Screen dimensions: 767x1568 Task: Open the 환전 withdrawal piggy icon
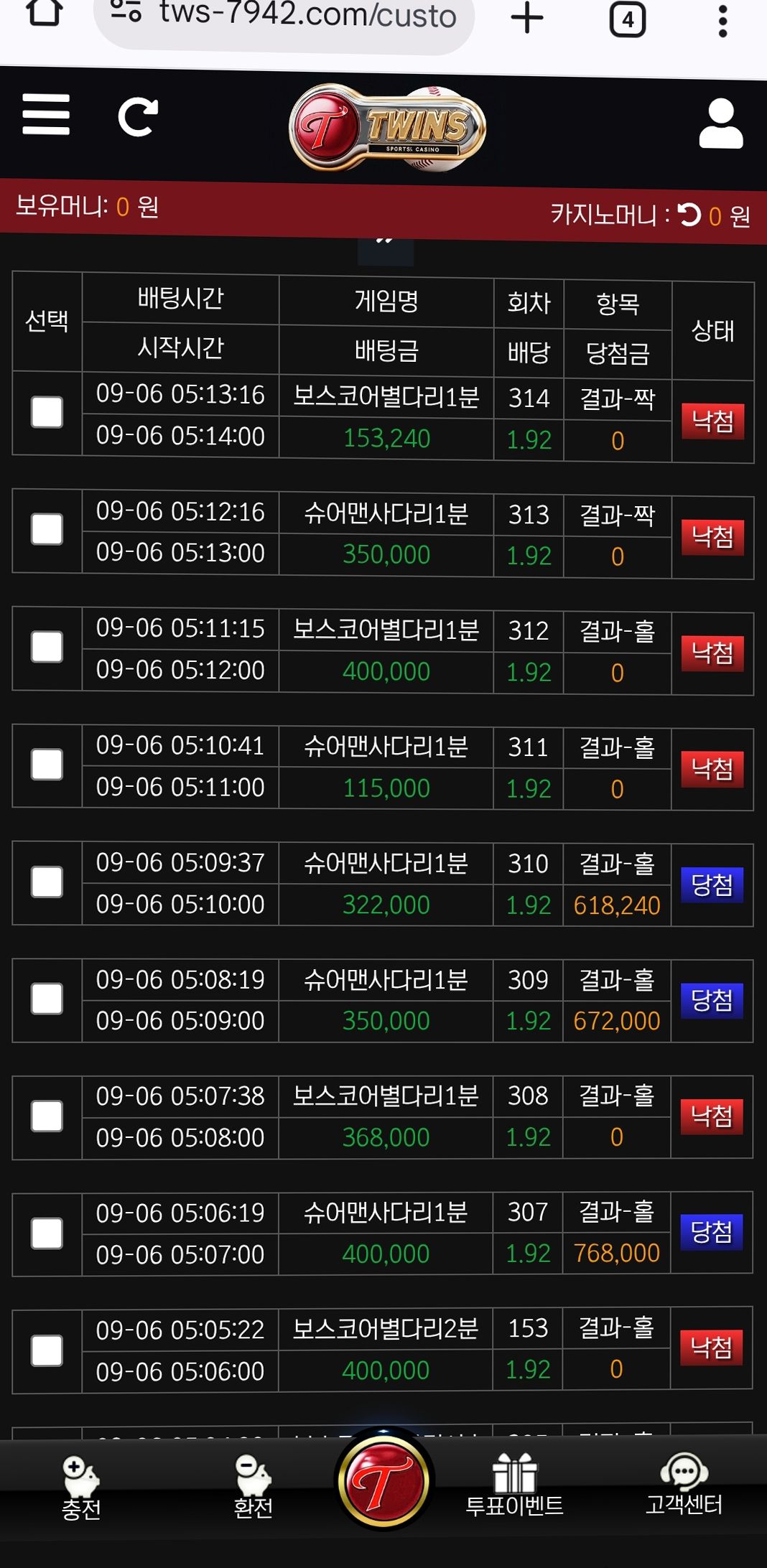[253, 1478]
